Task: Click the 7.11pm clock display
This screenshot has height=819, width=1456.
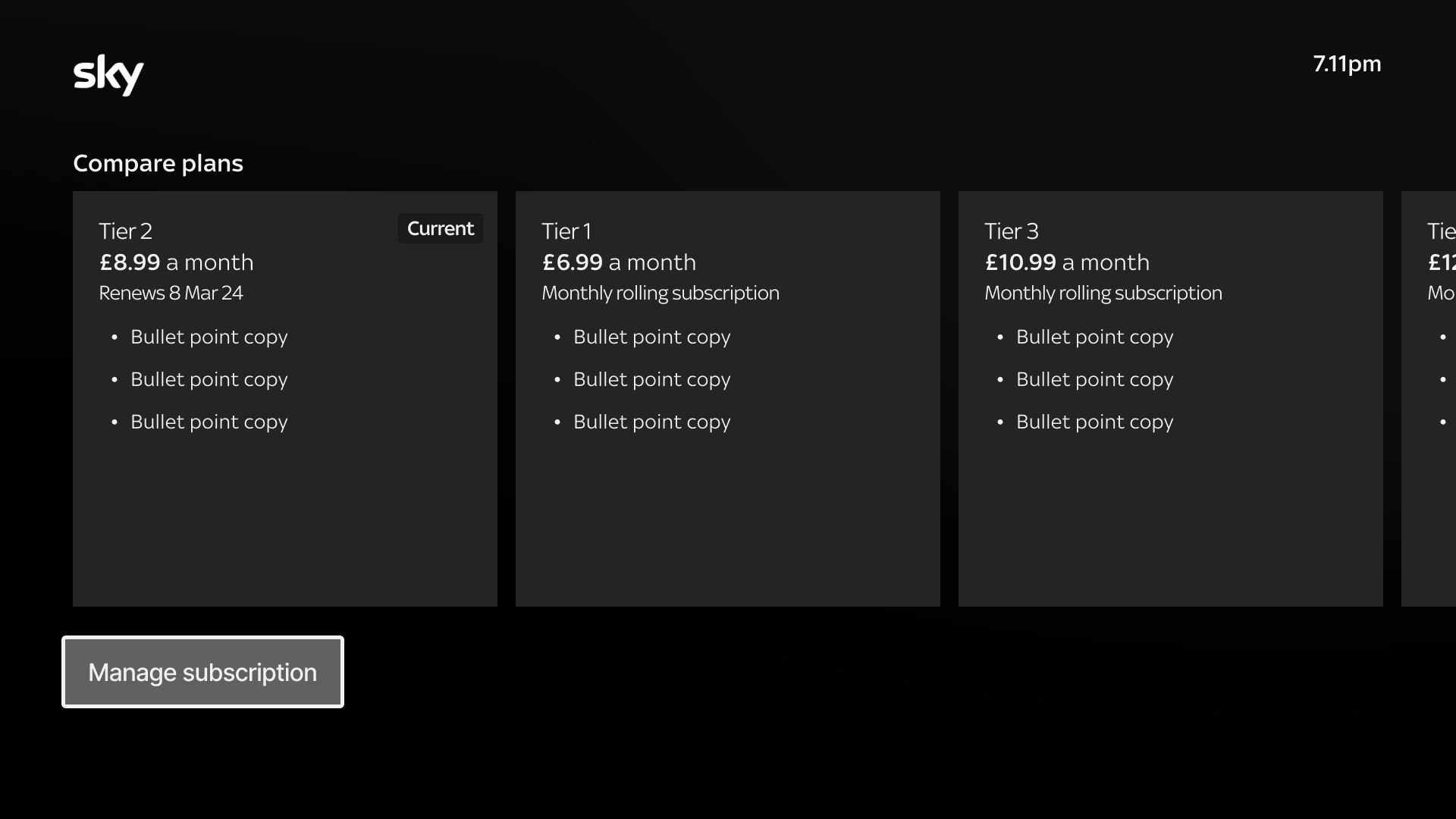Action: point(1347,64)
